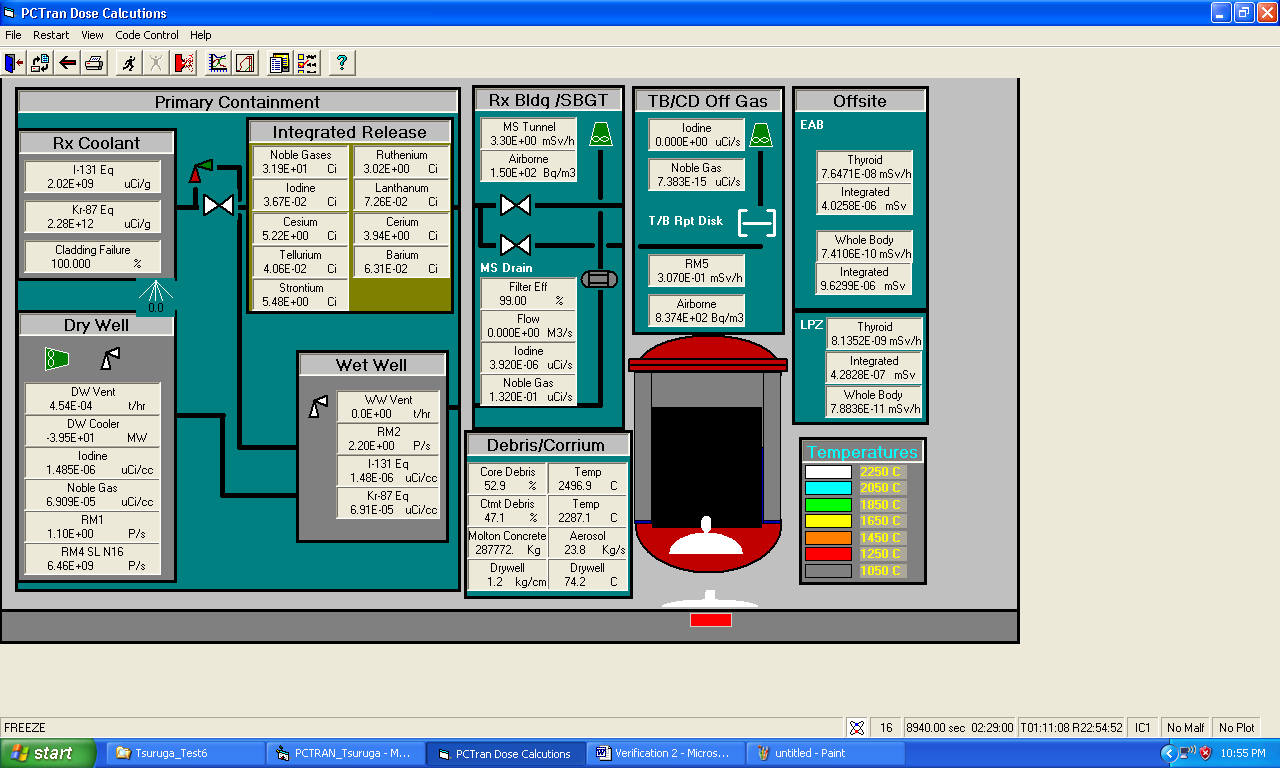
Task: Click the white 2250 C temperature swatch
Action: pyautogui.click(x=828, y=472)
